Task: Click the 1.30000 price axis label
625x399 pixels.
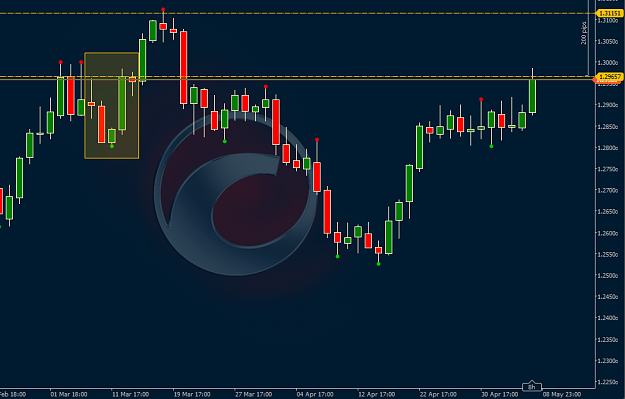Action: click(x=608, y=63)
